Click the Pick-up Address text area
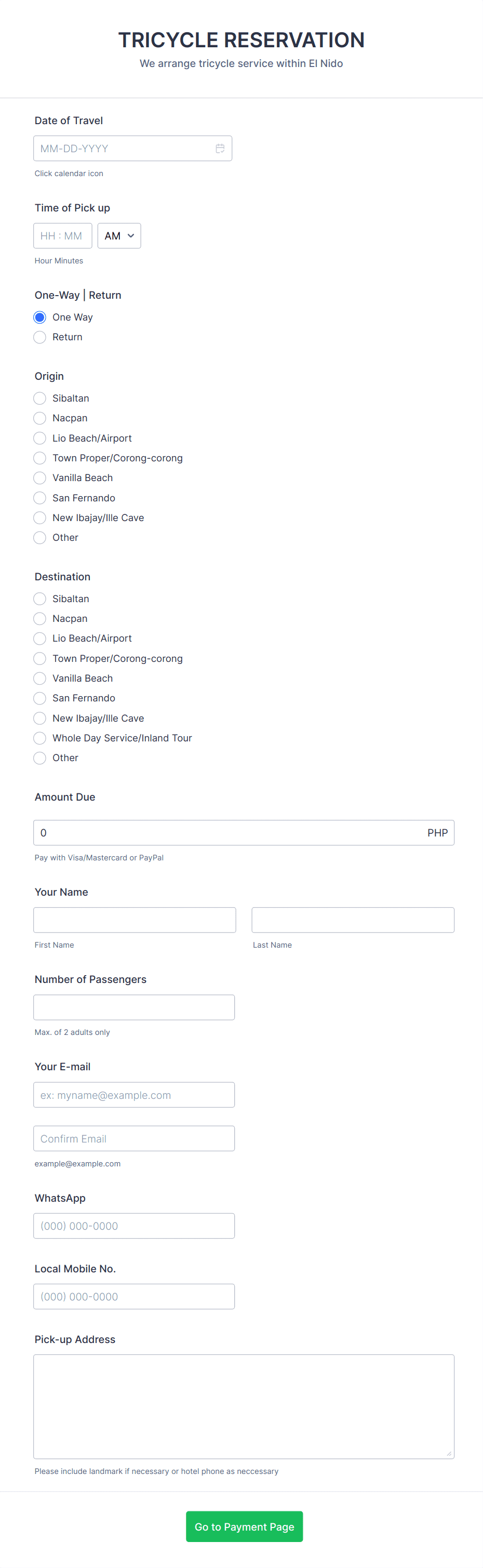 click(244, 1405)
